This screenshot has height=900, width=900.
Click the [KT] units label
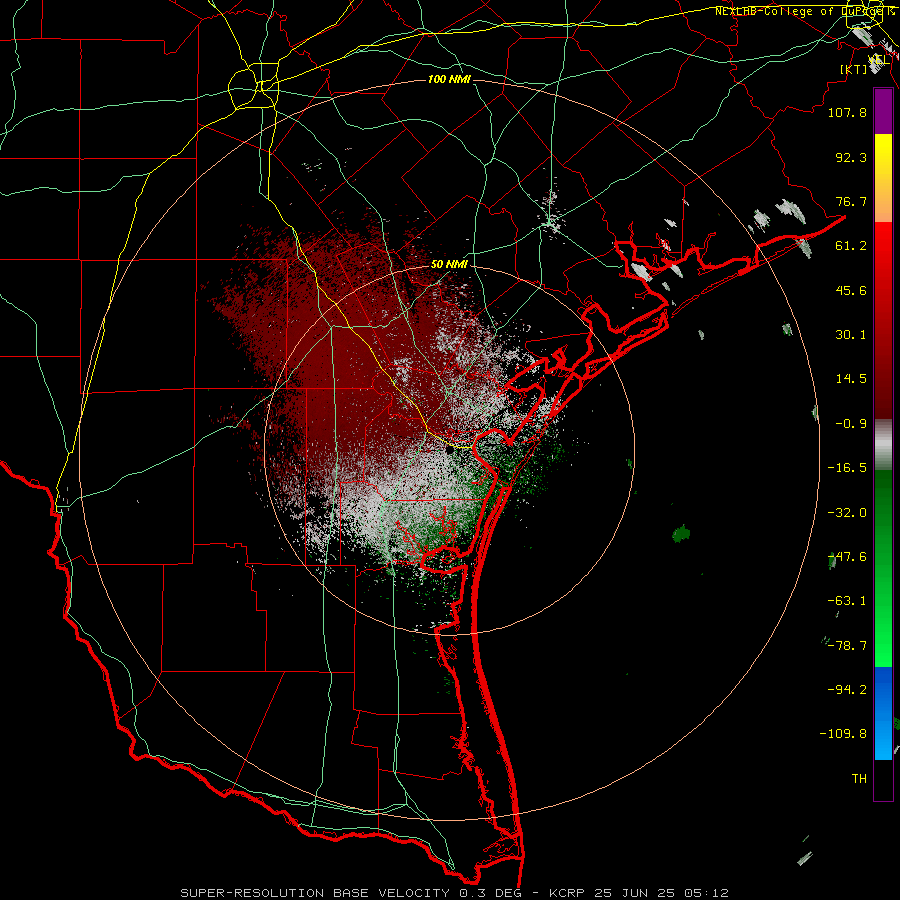pos(854,69)
